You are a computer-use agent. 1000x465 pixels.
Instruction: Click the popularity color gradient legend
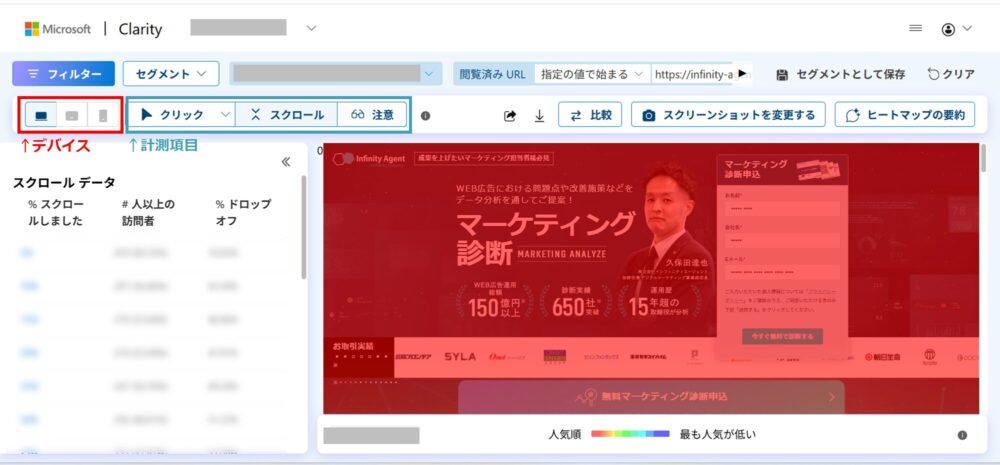[630, 434]
